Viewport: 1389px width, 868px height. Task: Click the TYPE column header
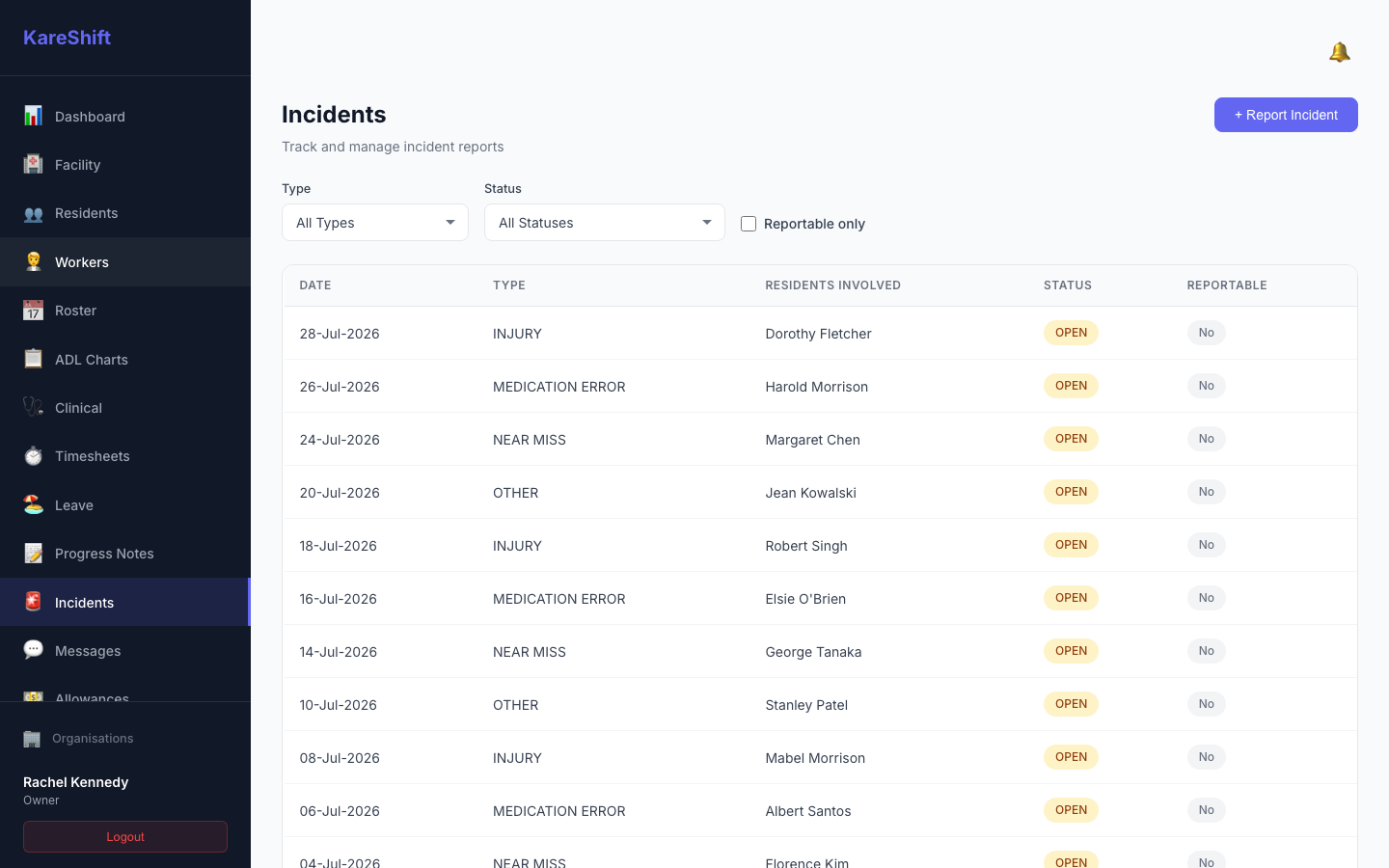coord(509,285)
